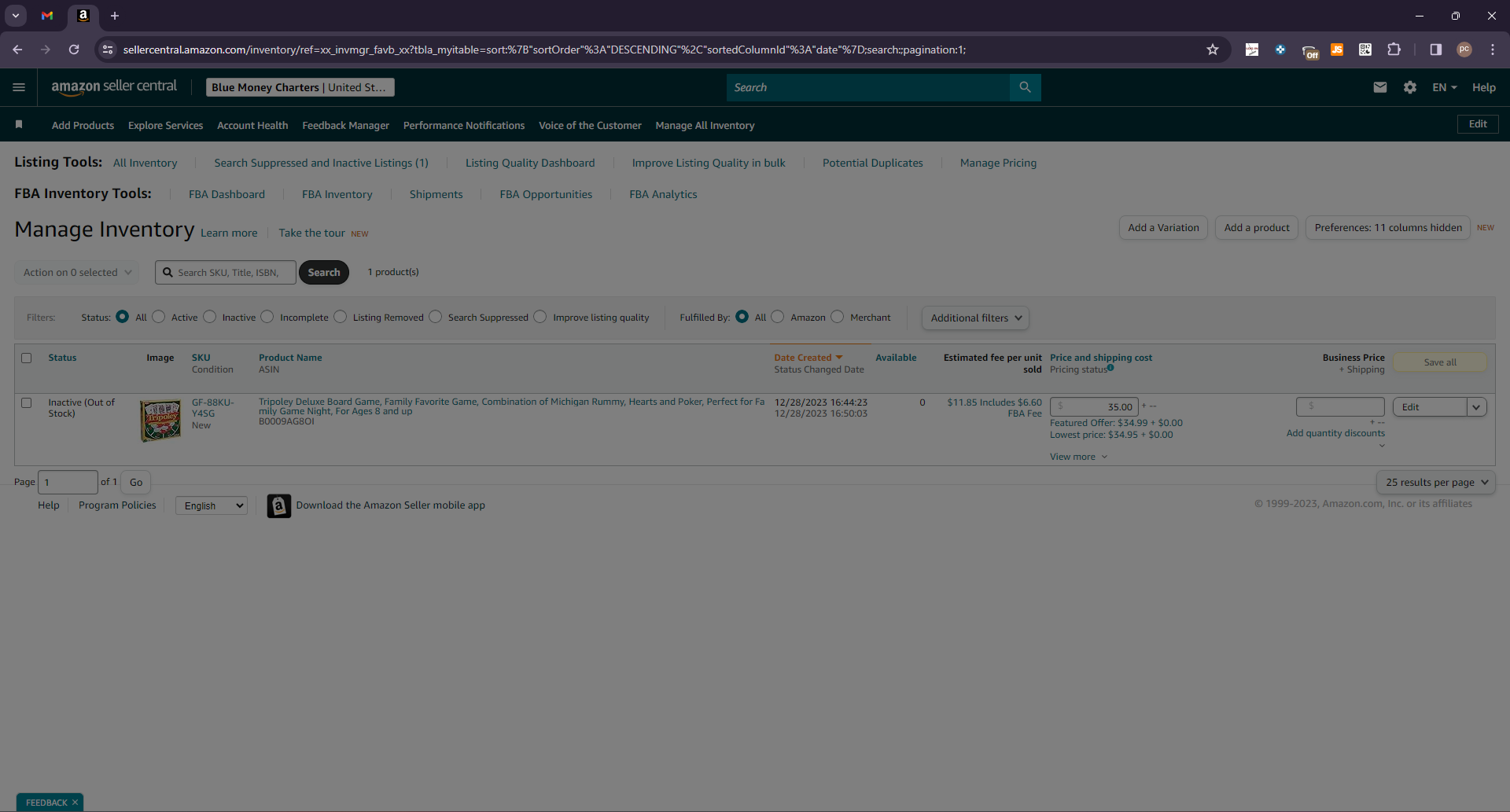Image resolution: width=1510 pixels, height=812 pixels.
Task: Reload the page
Action: (x=74, y=50)
